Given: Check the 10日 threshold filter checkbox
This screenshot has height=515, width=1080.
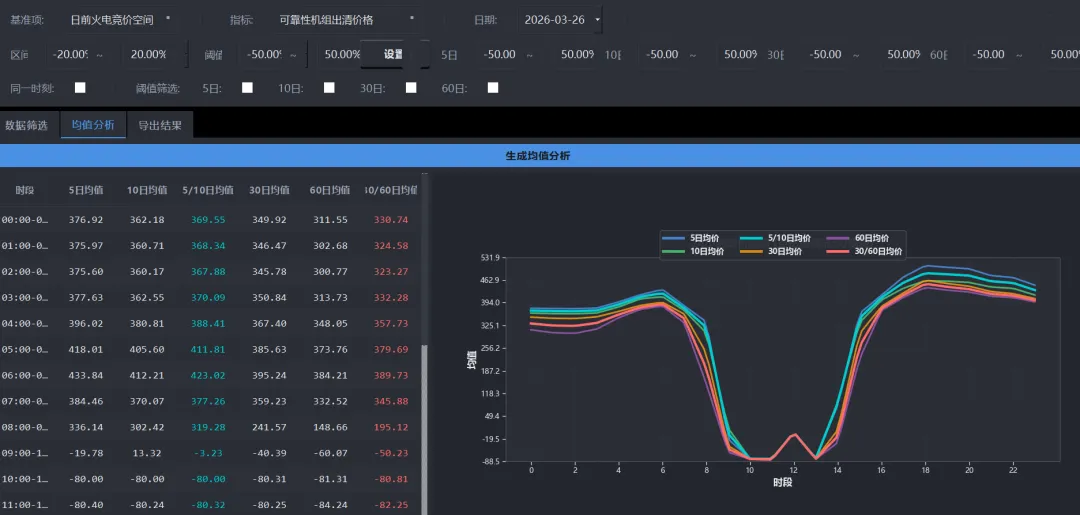Looking at the screenshot, I should [x=329, y=88].
